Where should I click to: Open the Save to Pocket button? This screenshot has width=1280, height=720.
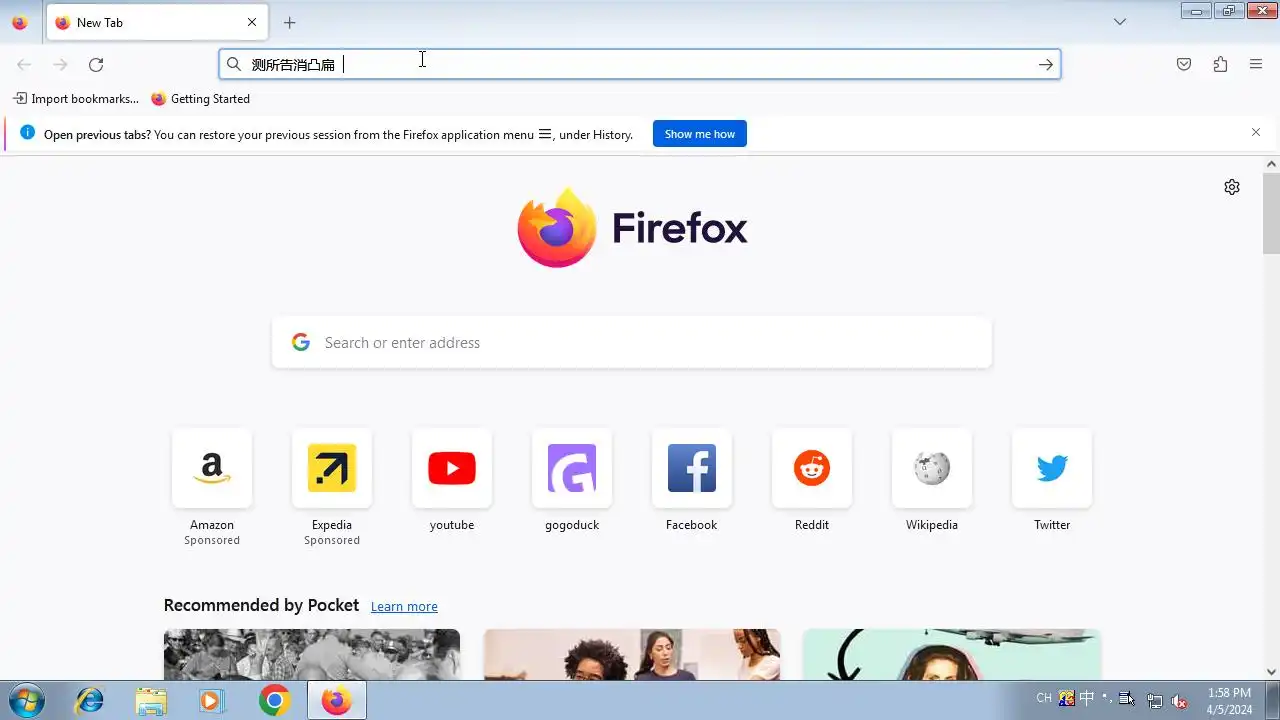click(1184, 64)
